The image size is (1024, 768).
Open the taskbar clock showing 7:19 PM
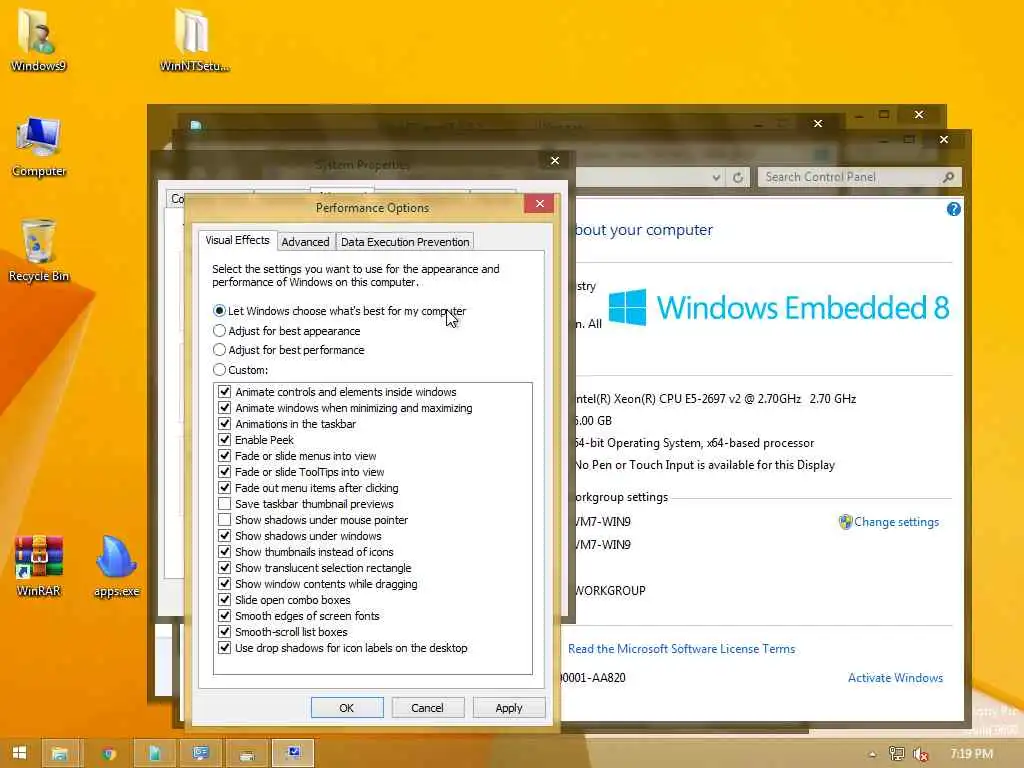coord(972,754)
